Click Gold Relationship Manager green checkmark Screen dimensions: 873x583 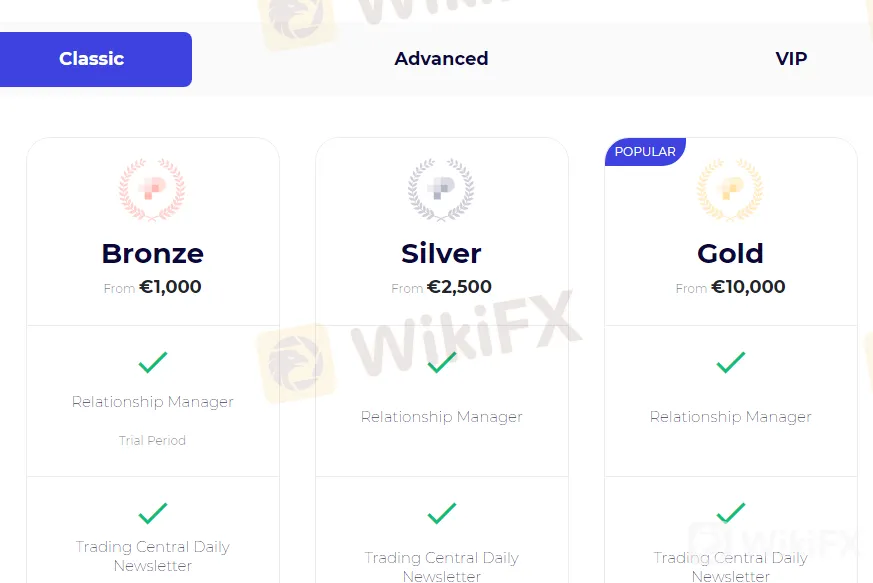[x=730, y=362]
